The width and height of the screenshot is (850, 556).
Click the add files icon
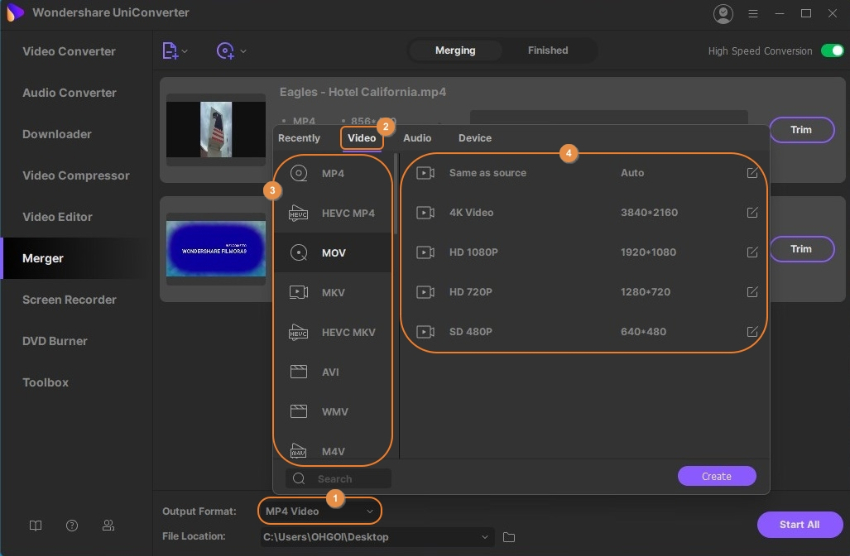(x=170, y=51)
